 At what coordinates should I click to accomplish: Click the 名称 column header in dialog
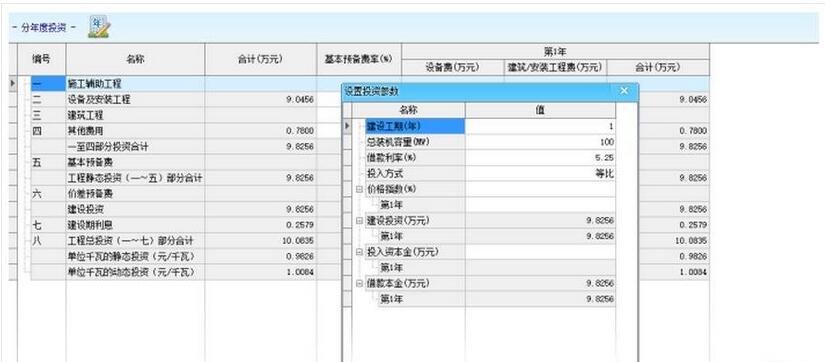[408, 110]
